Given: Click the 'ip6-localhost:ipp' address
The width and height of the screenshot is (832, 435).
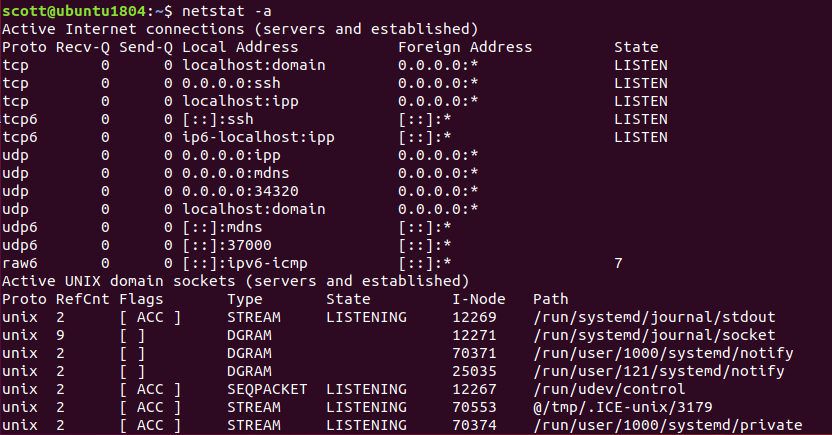Looking at the screenshot, I should [258, 137].
